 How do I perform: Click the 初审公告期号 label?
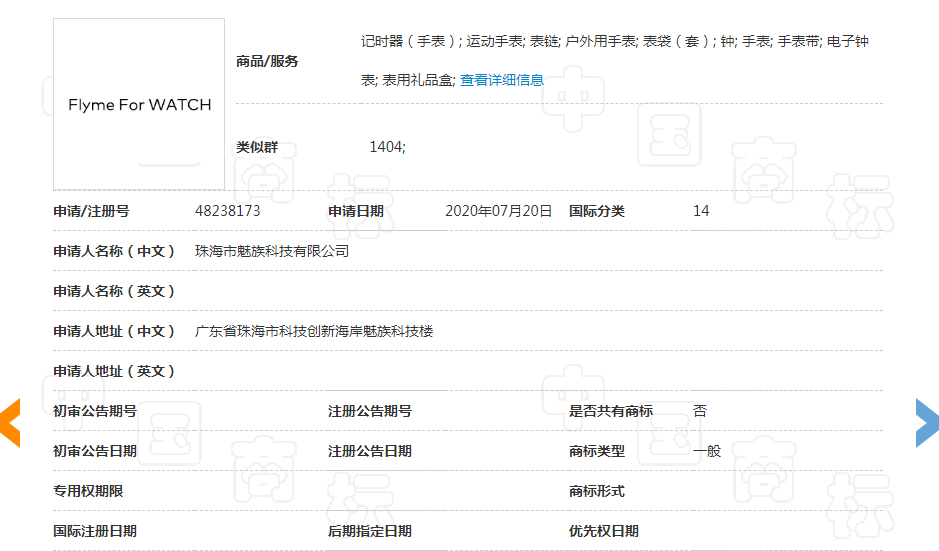(95, 411)
